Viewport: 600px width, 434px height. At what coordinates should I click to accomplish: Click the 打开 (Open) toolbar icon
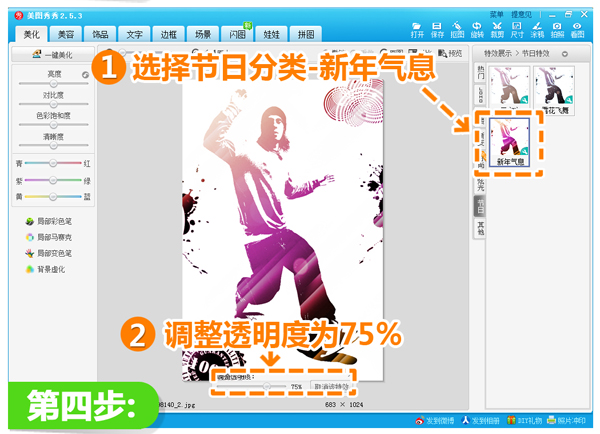click(x=417, y=28)
